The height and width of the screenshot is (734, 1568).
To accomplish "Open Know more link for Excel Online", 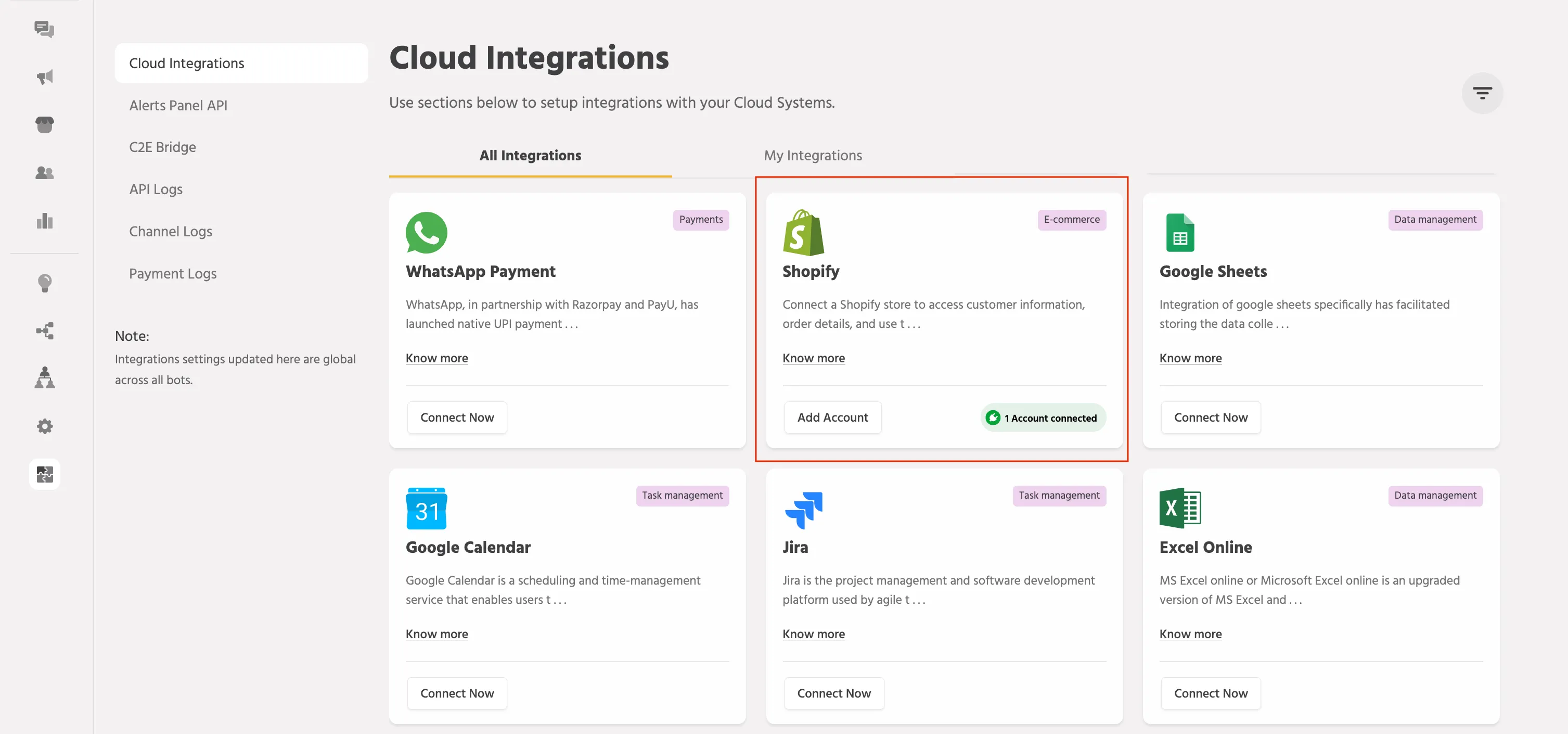I will (1190, 634).
